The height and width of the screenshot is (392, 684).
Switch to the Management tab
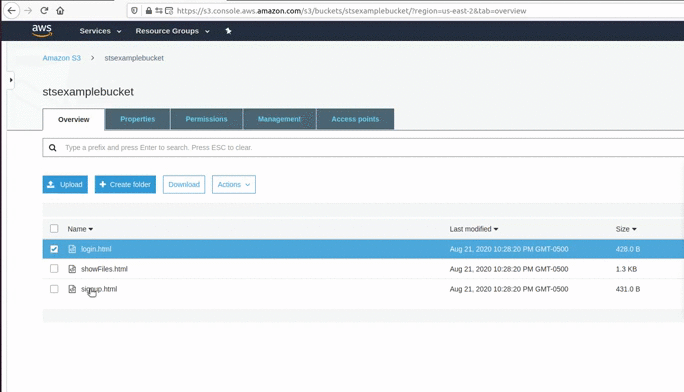point(279,119)
